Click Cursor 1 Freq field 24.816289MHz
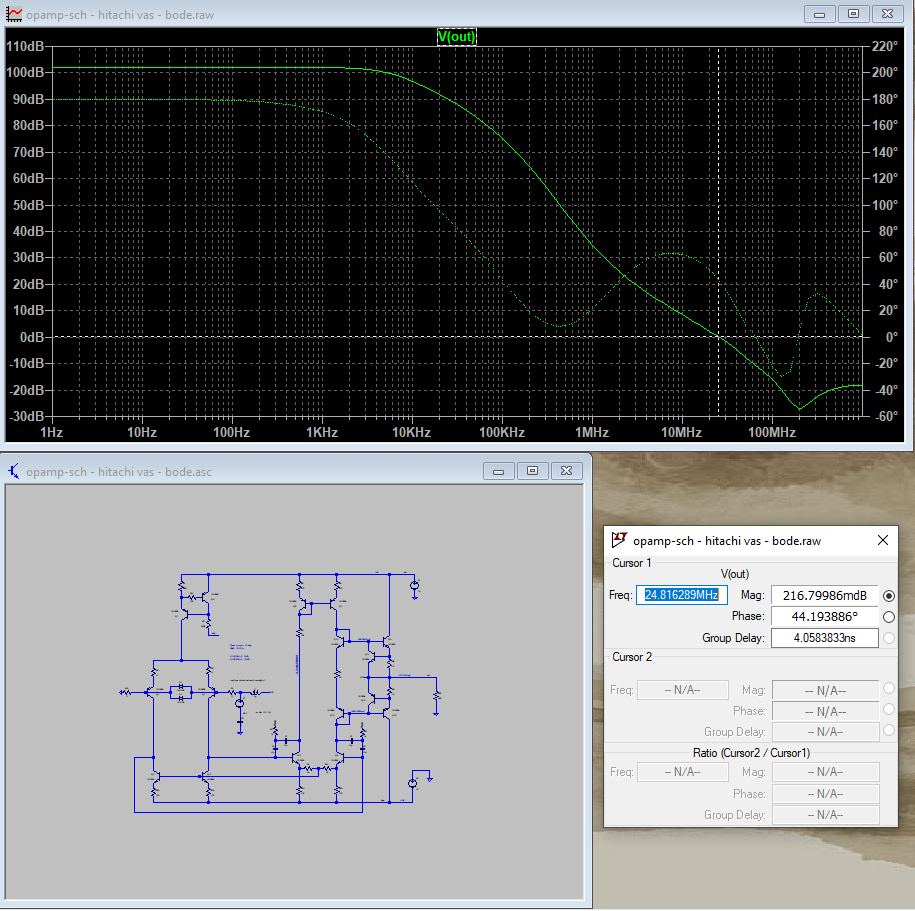The height and width of the screenshot is (911, 915). coord(682,595)
